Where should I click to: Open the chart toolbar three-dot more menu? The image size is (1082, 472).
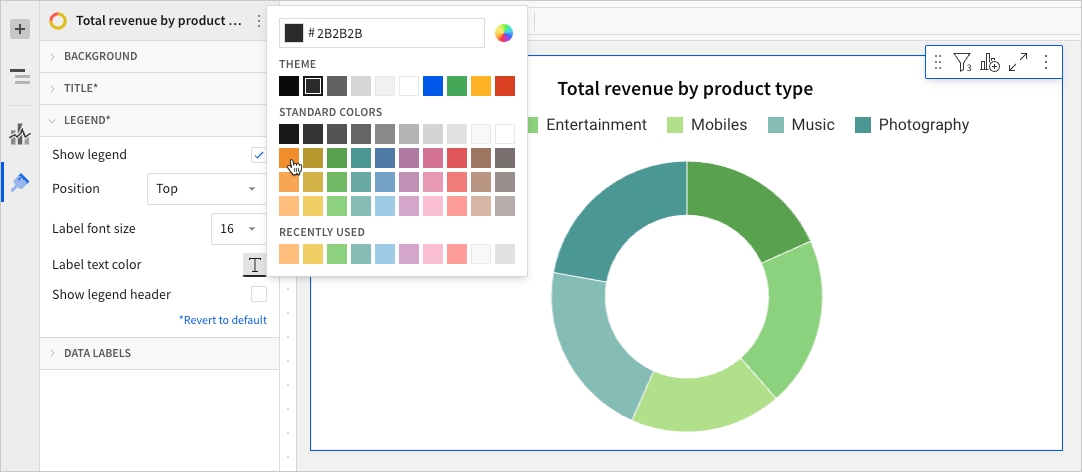coord(1046,63)
